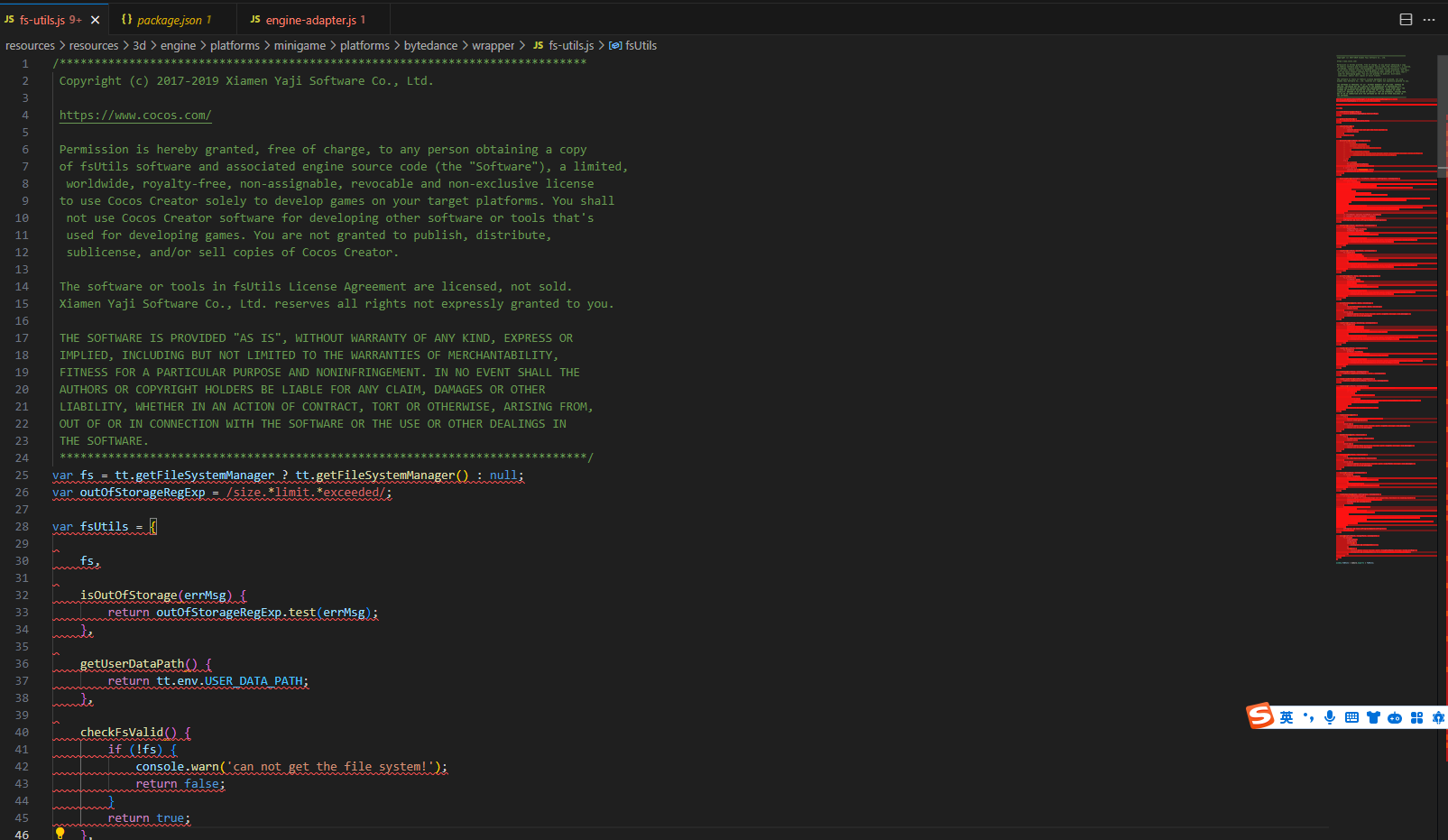Open the editor More Actions menu
1448x840 pixels.
click(1429, 20)
